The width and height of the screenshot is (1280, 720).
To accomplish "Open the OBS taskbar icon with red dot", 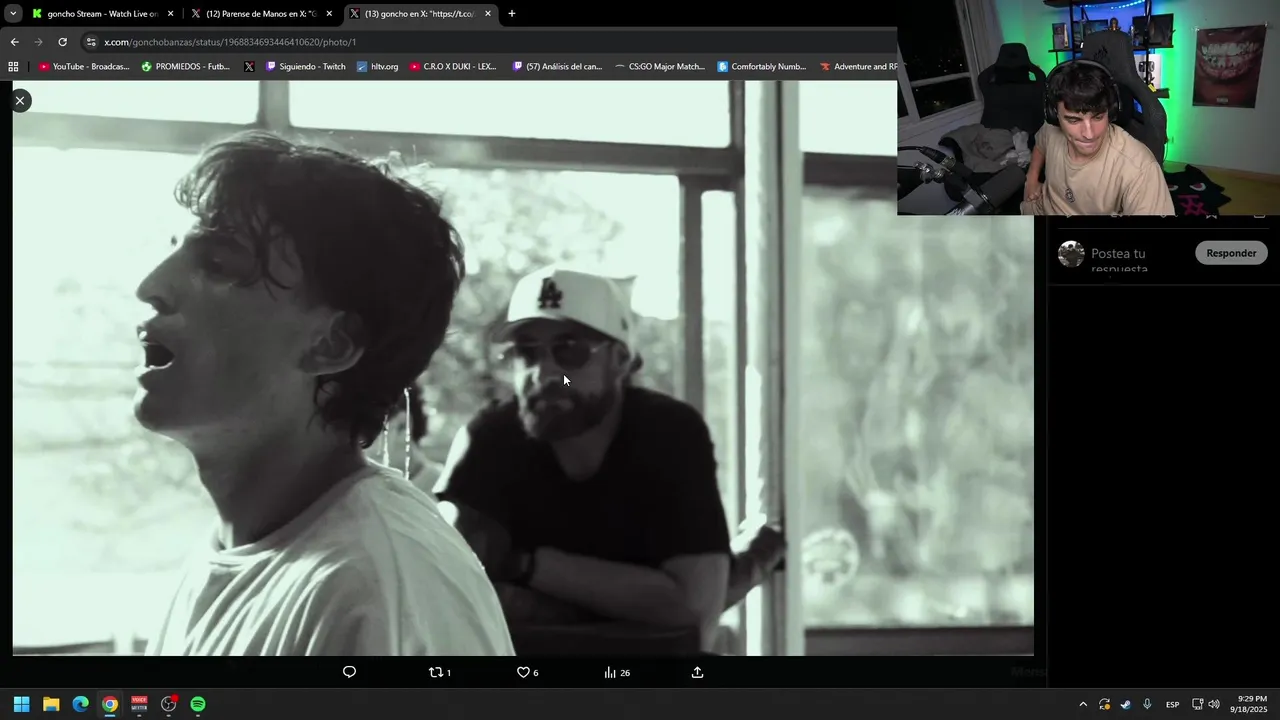I will [169, 704].
